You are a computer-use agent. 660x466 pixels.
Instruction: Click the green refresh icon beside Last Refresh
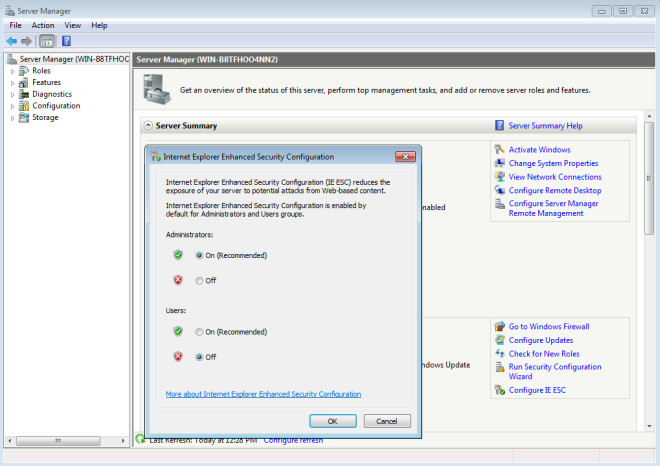coord(140,438)
